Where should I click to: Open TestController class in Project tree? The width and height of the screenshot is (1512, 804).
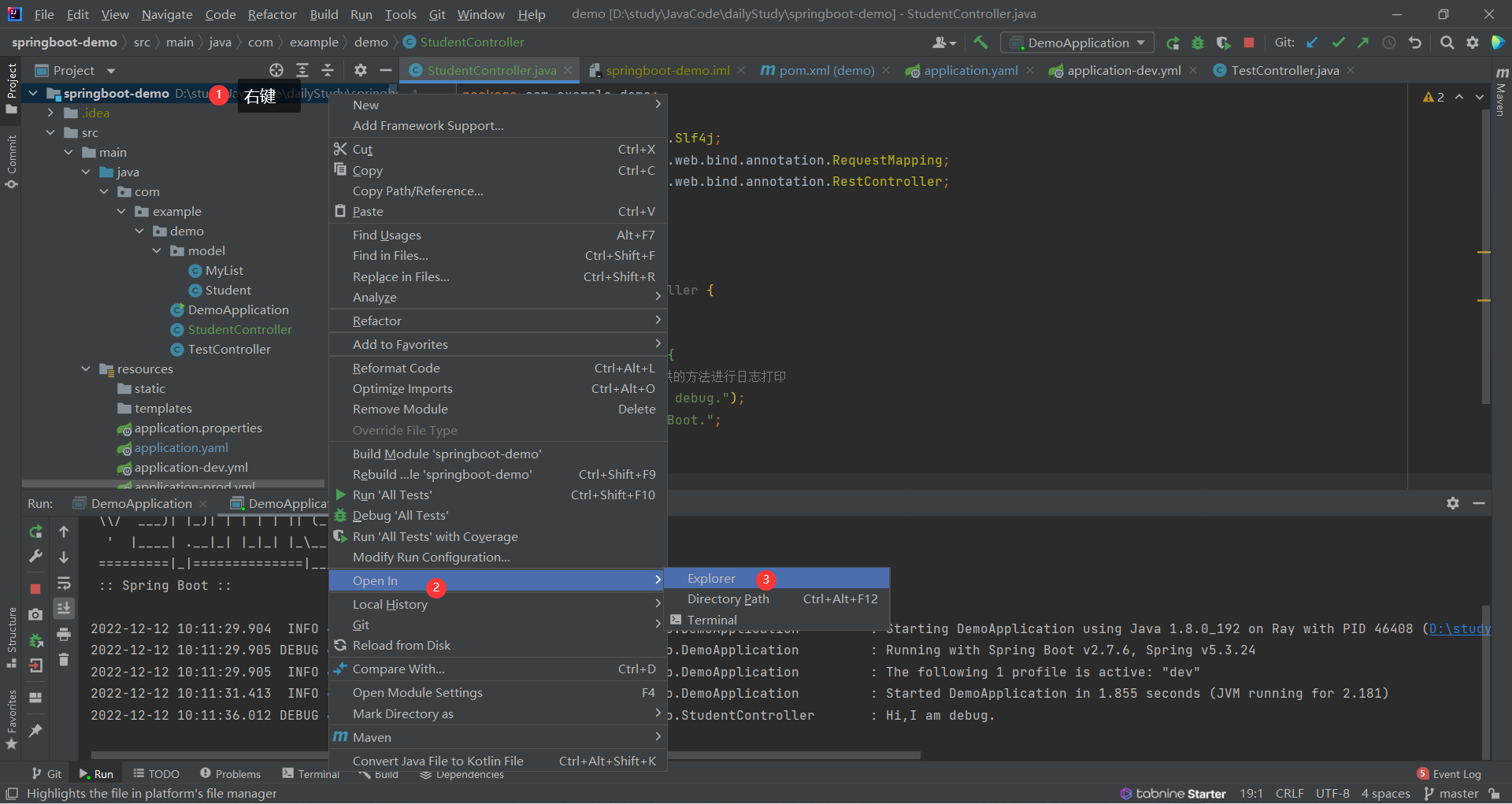(x=229, y=349)
